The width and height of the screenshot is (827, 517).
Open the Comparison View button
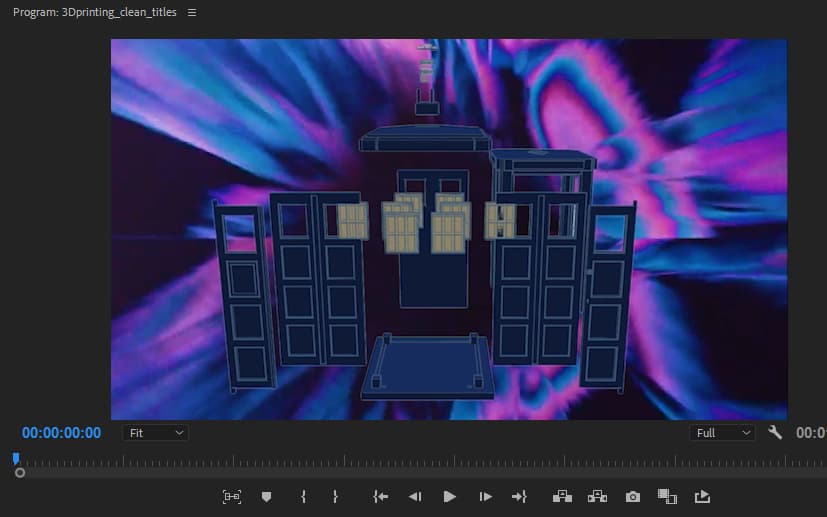pos(667,496)
